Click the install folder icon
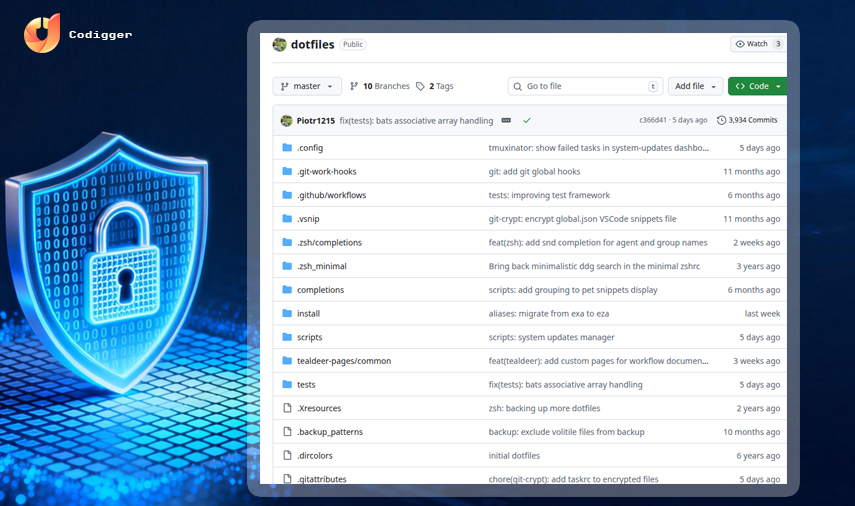 tap(287, 313)
